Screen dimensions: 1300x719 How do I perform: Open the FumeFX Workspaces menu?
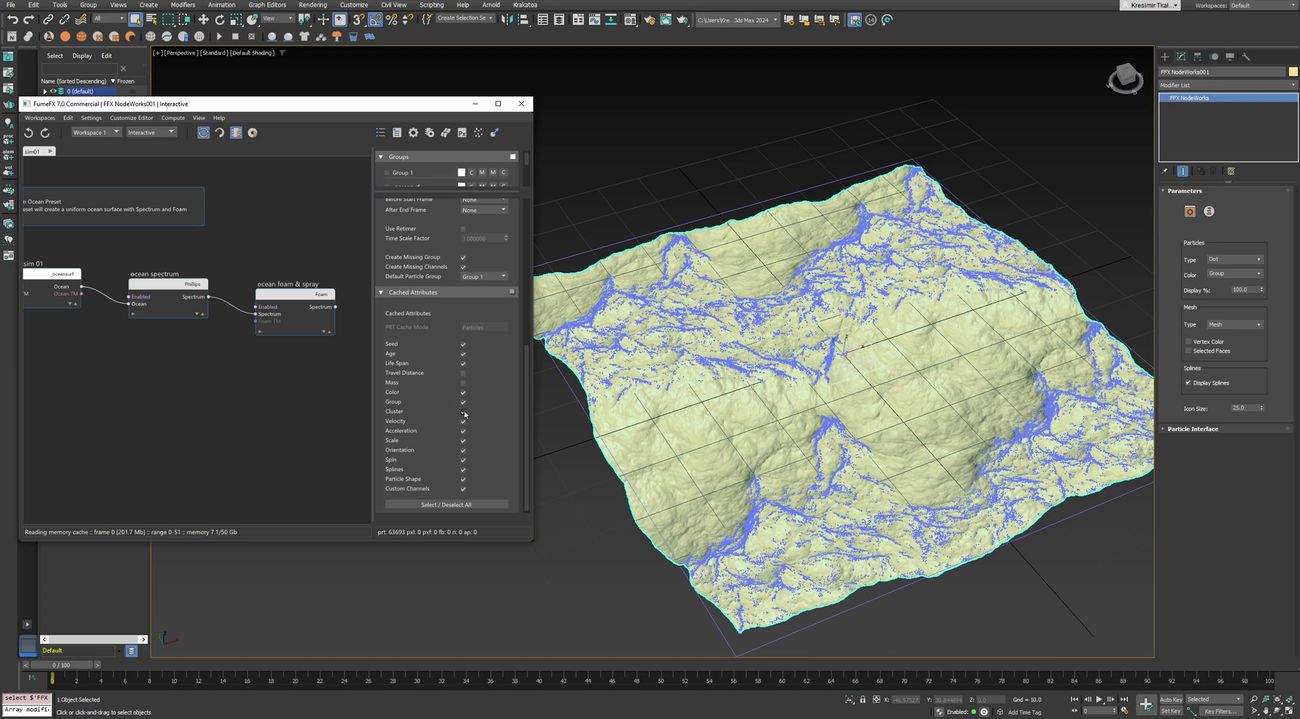pyautogui.click(x=40, y=118)
